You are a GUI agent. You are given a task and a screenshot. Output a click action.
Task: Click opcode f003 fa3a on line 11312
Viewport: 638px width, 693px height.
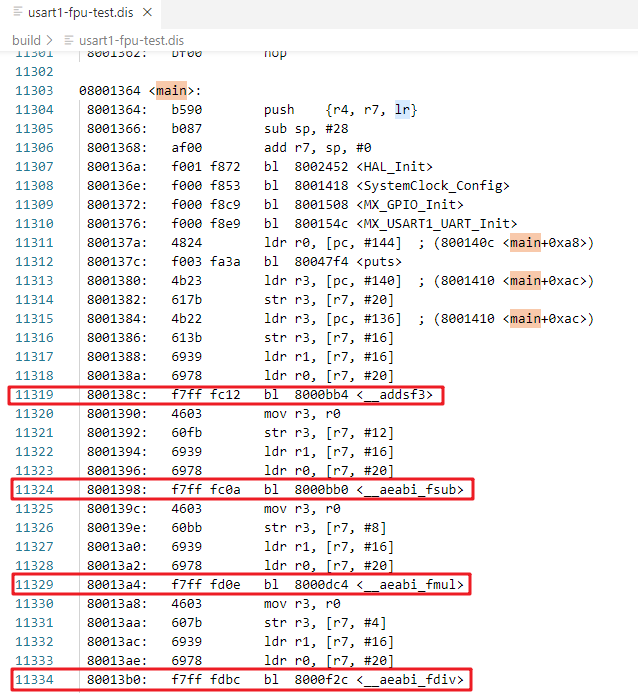coord(206,262)
